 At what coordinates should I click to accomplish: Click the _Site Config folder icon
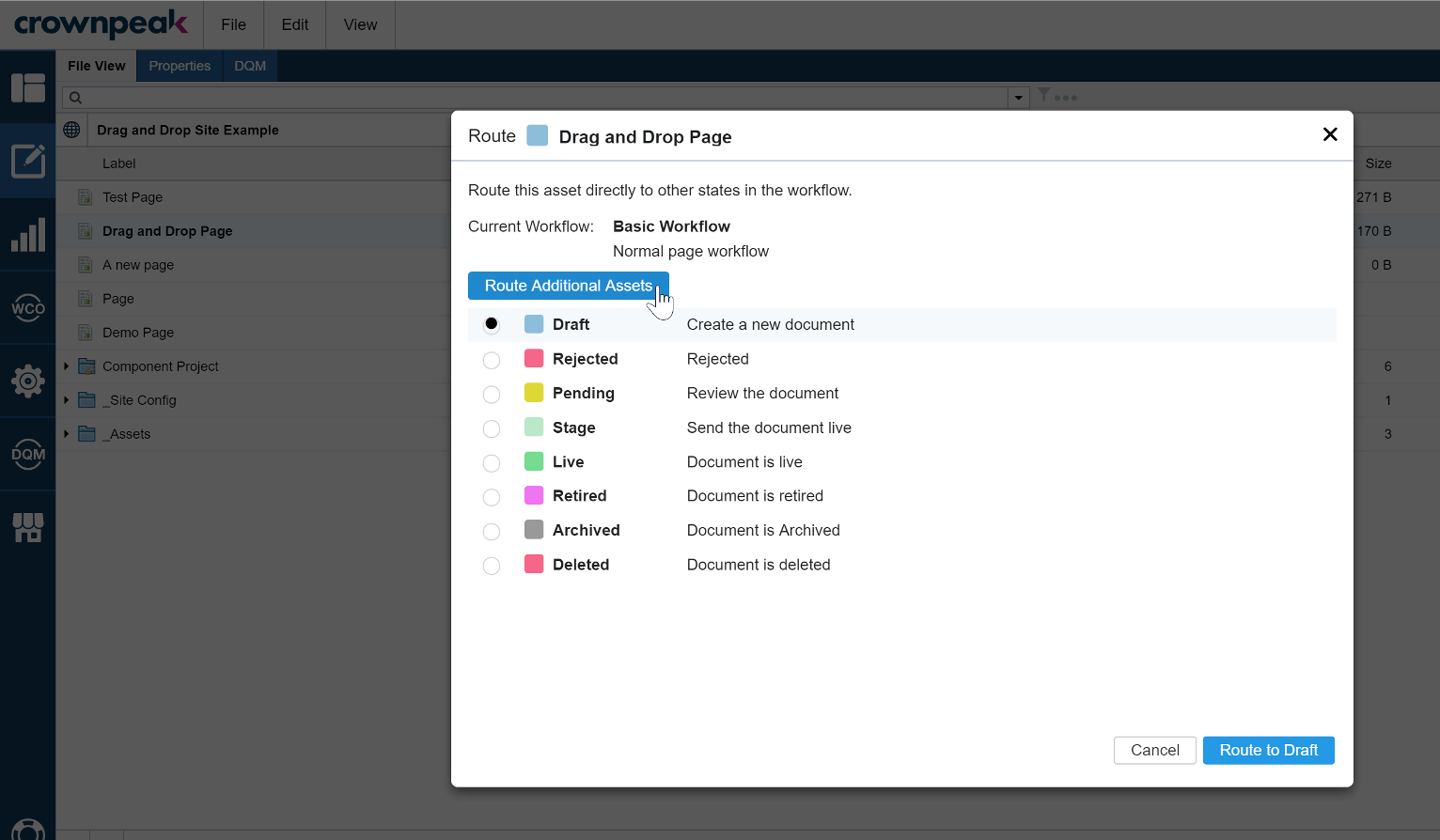[87, 400]
